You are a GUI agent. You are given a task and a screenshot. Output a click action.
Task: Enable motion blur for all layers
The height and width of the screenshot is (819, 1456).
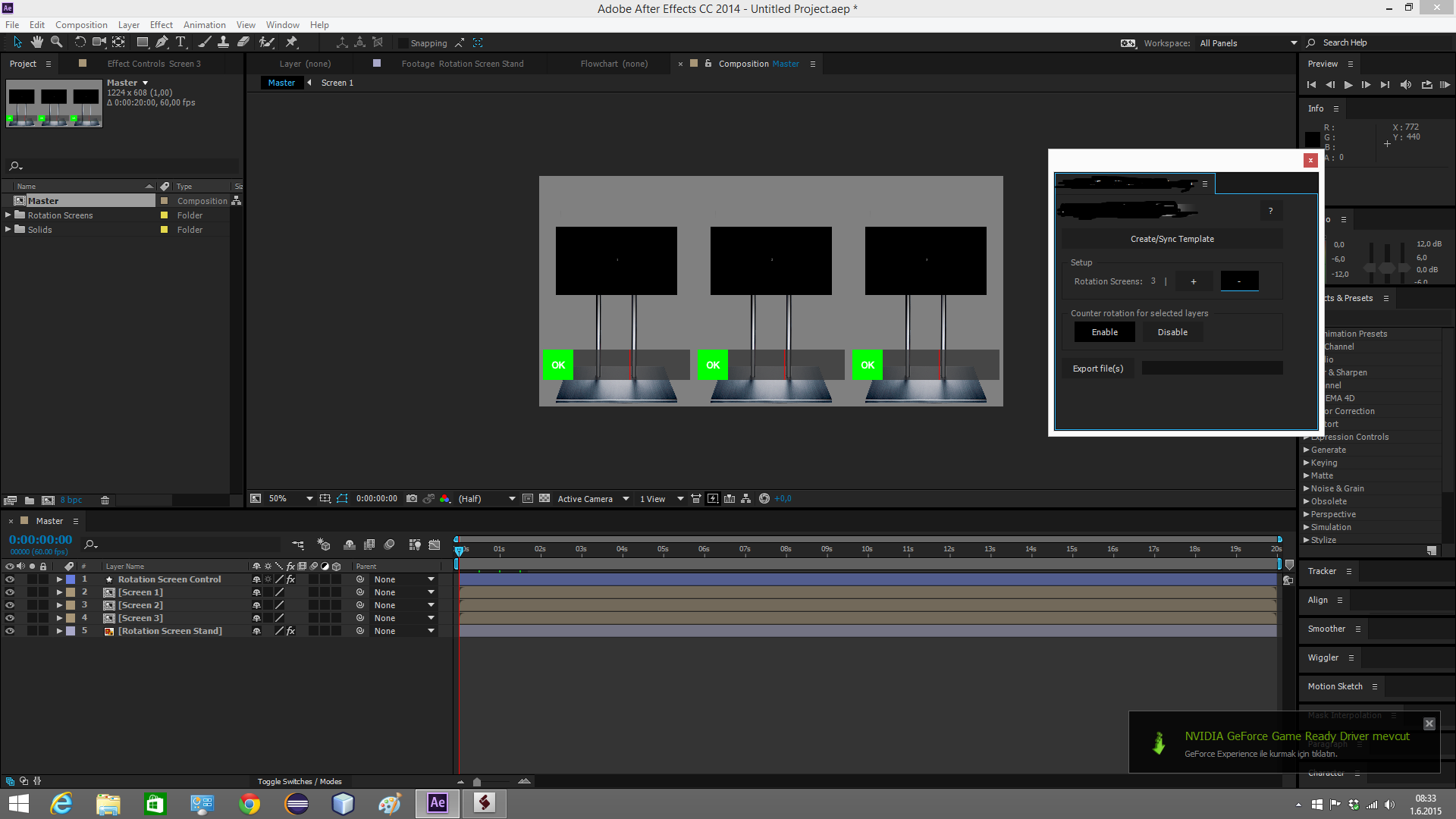pyautogui.click(x=389, y=544)
